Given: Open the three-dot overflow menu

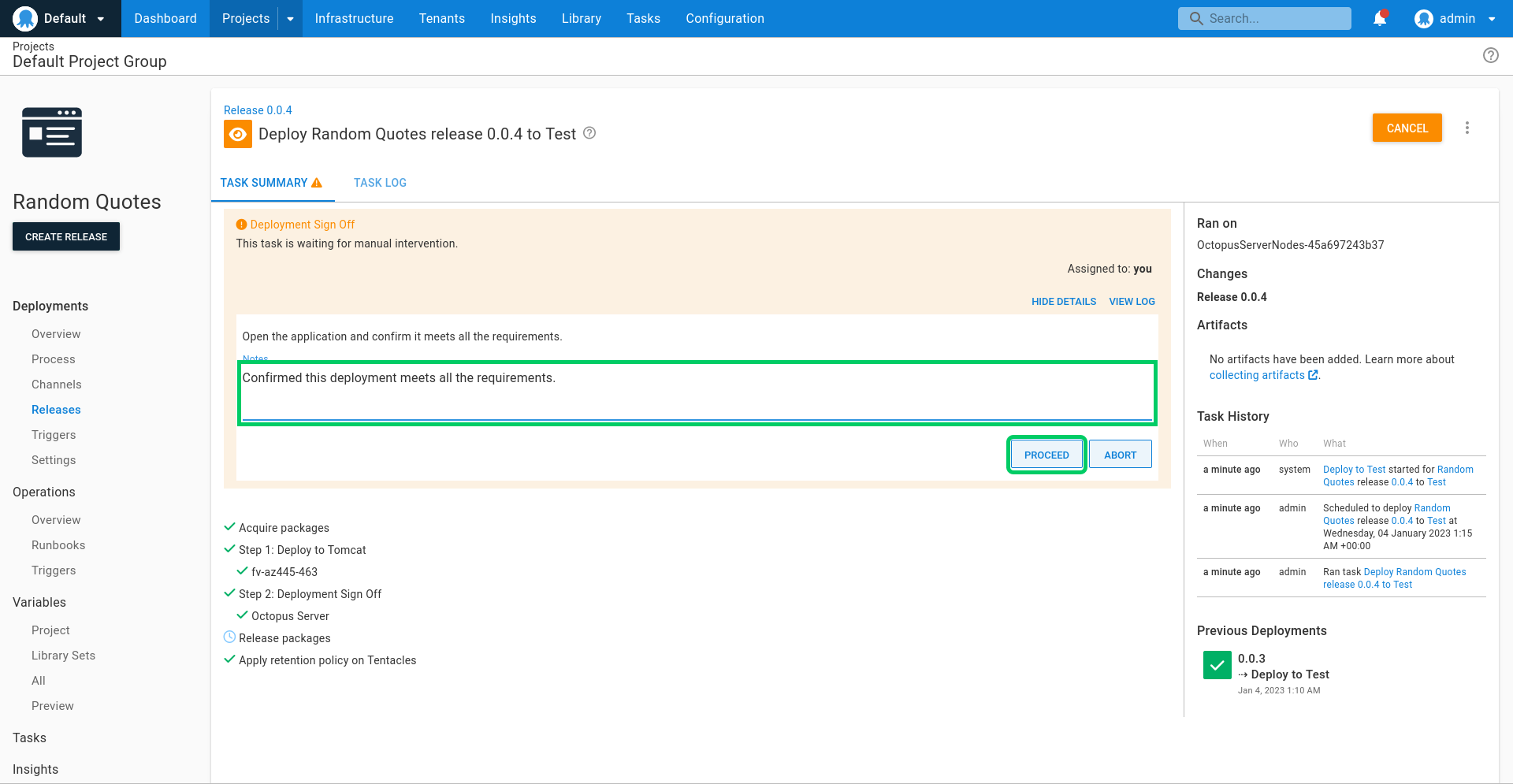Looking at the screenshot, I should tap(1467, 128).
